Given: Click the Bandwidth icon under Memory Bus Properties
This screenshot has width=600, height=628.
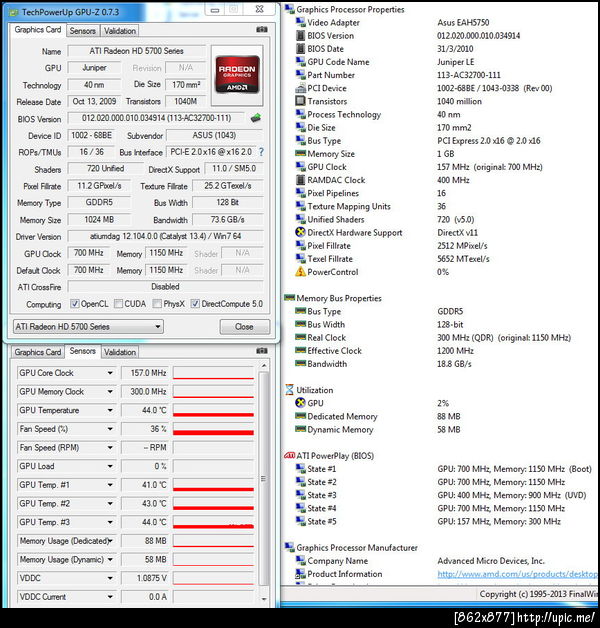Looking at the screenshot, I should [x=300, y=364].
